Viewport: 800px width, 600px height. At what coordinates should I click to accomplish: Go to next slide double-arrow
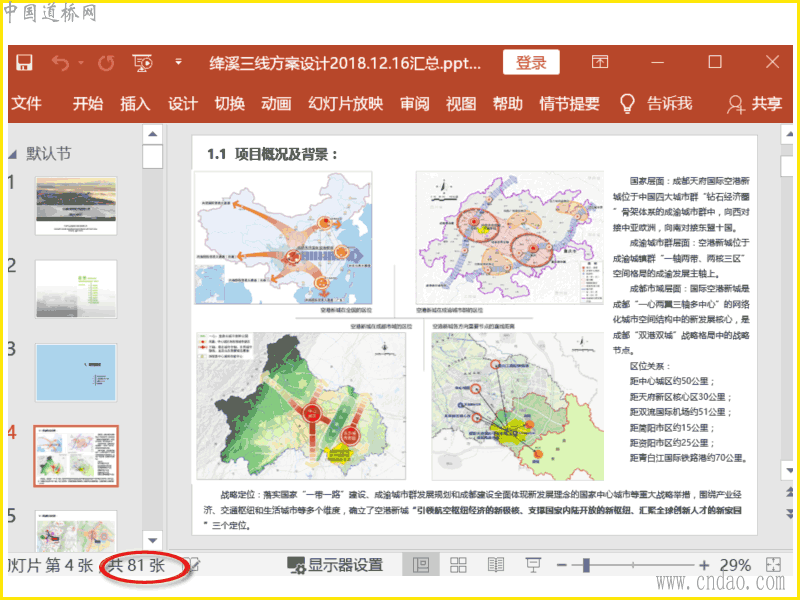point(789,513)
